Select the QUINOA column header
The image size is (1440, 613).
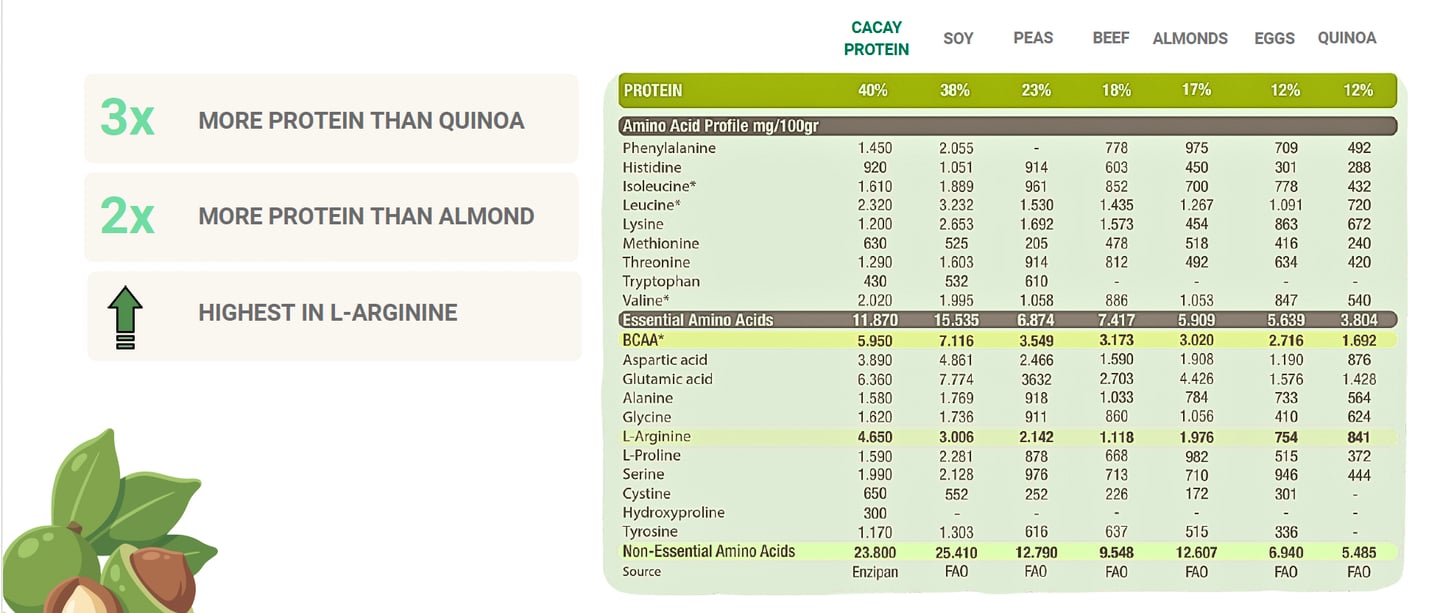click(x=1346, y=38)
